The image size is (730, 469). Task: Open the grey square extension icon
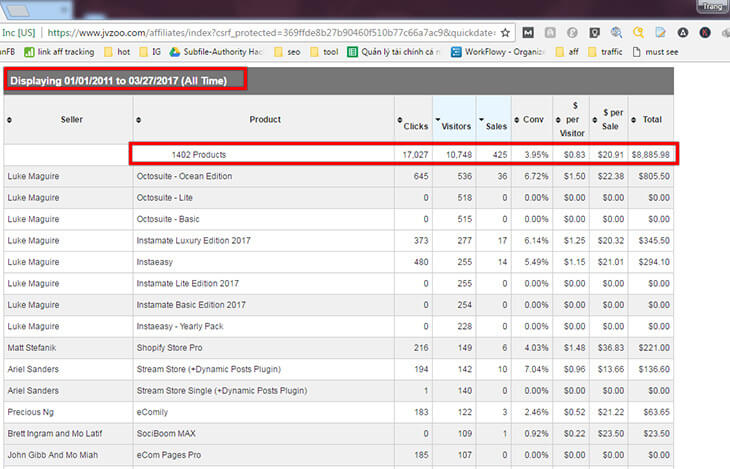(x=550, y=33)
